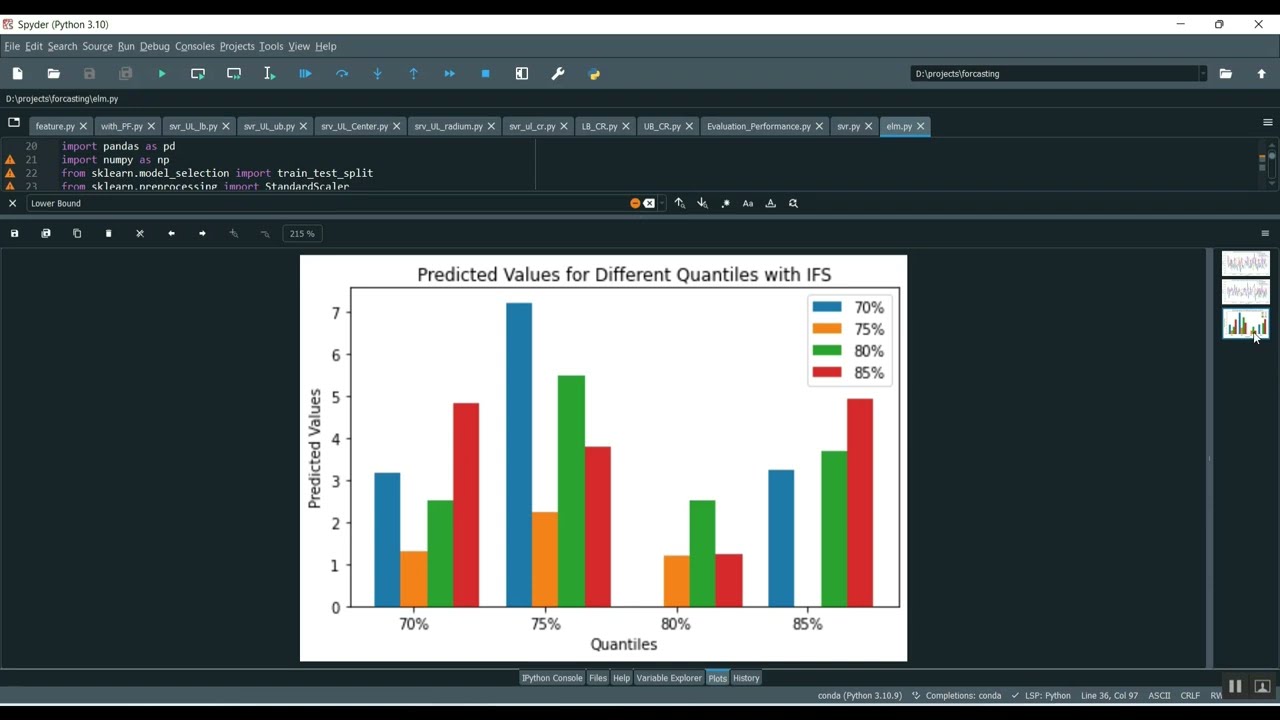Click the step return up-arrow icon
Viewport: 1280px width, 720px height.
[414, 74]
